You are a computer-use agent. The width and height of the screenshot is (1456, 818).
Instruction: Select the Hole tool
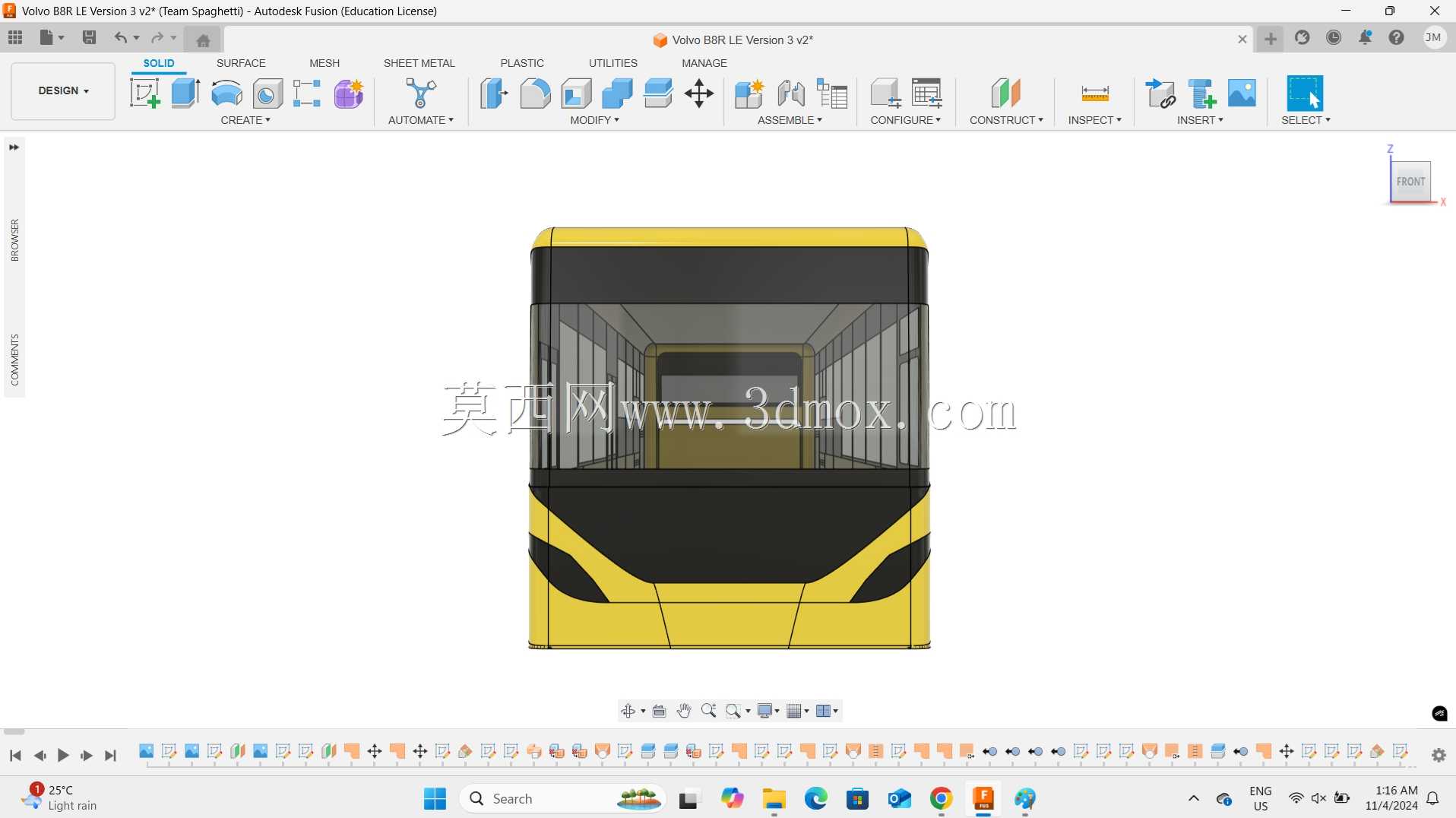(x=267, y=94)
